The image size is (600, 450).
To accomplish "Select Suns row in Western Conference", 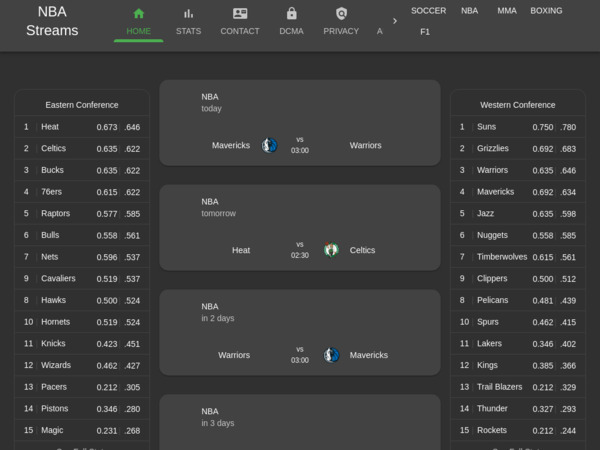I will coord(518,127).
